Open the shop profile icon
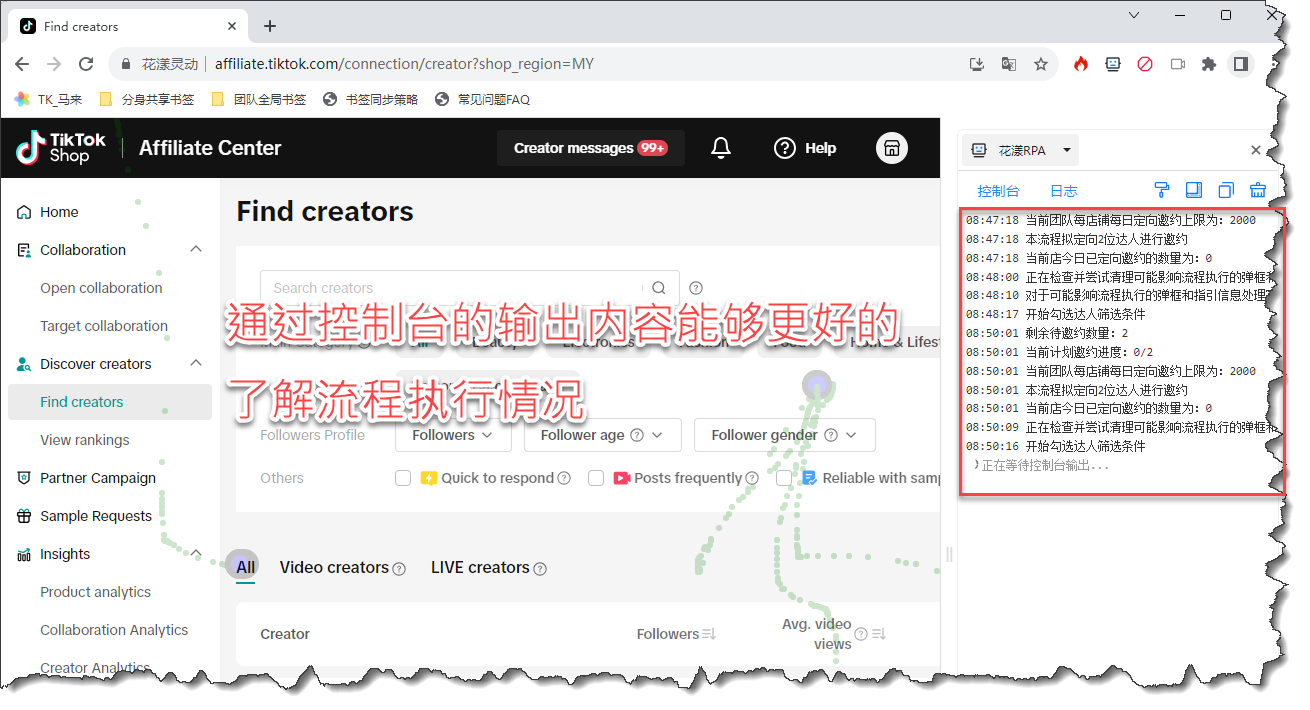 (891, 148)
